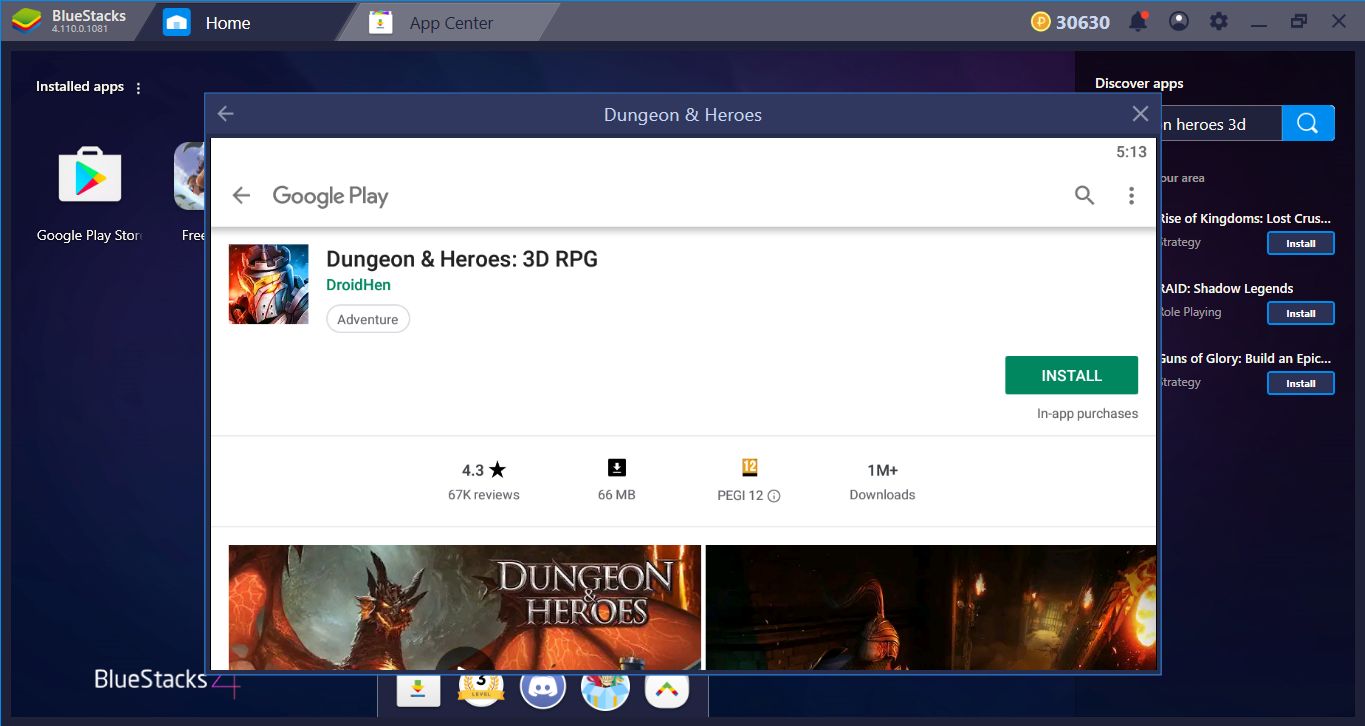Open the dark dungeon screenshot thumbnail

pyautogui.click(x=931, y=607)
